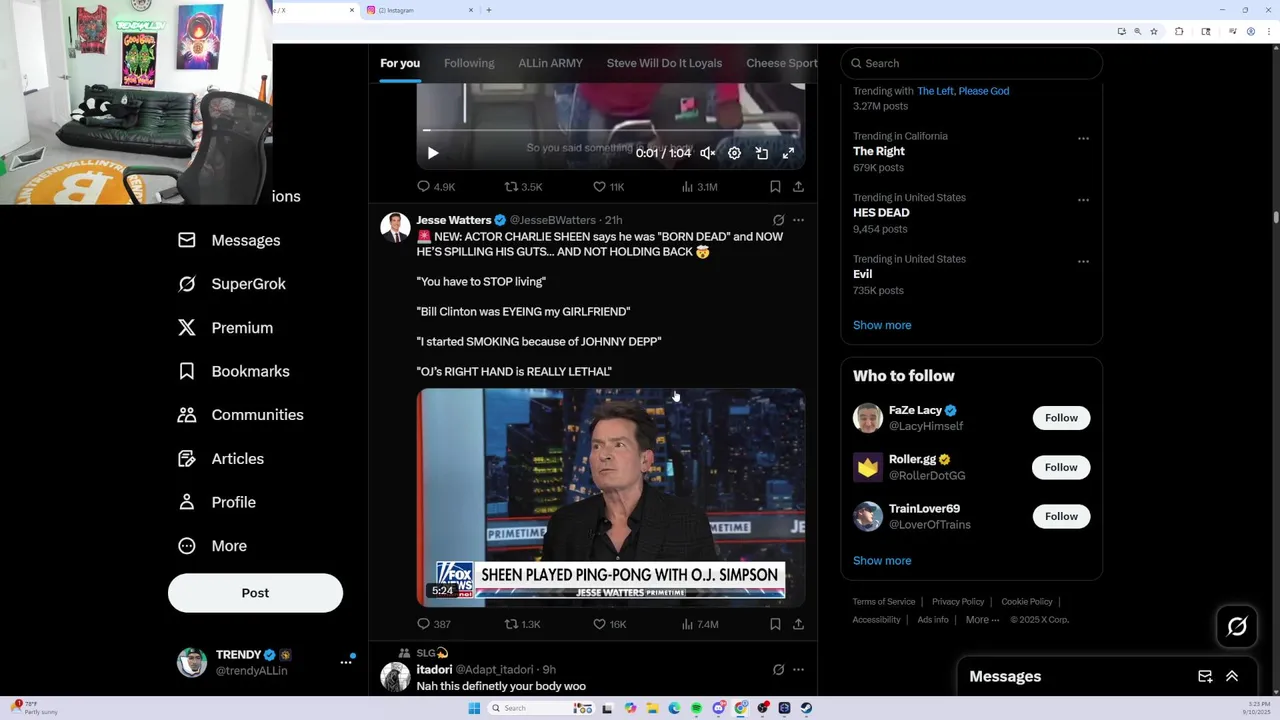Close the Instagram browser tab
Viewport: 1280px width, 720px height.
(471, 10)
